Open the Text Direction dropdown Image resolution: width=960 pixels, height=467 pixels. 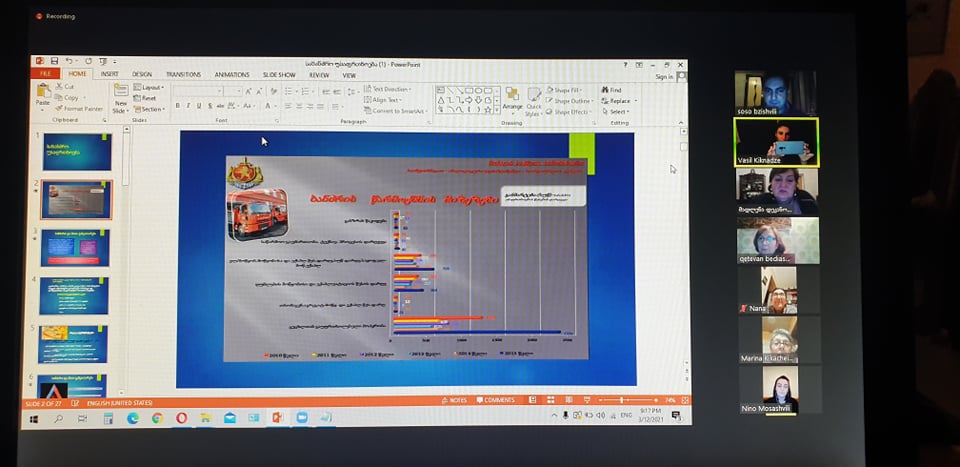388,89
